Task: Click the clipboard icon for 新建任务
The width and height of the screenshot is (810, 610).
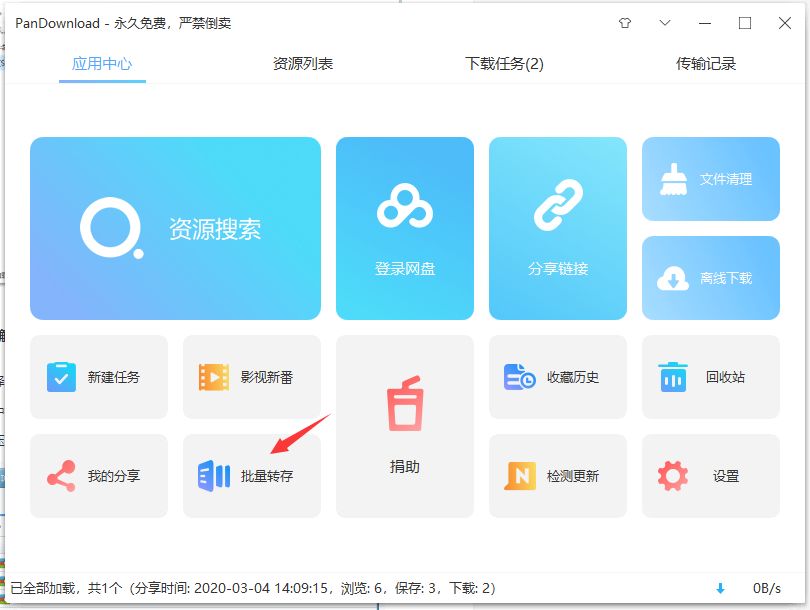Action: [x=61, y=377]
